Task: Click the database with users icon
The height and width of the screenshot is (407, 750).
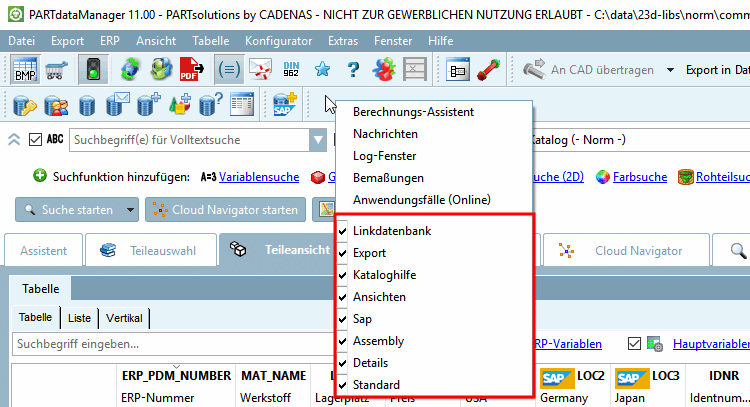Action: (56, 105)
